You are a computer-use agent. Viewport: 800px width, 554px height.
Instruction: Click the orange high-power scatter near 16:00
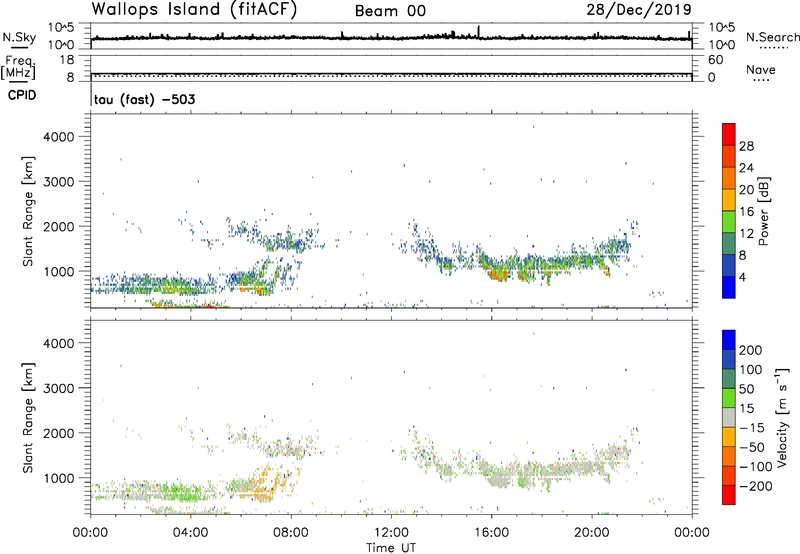point(498,275)
